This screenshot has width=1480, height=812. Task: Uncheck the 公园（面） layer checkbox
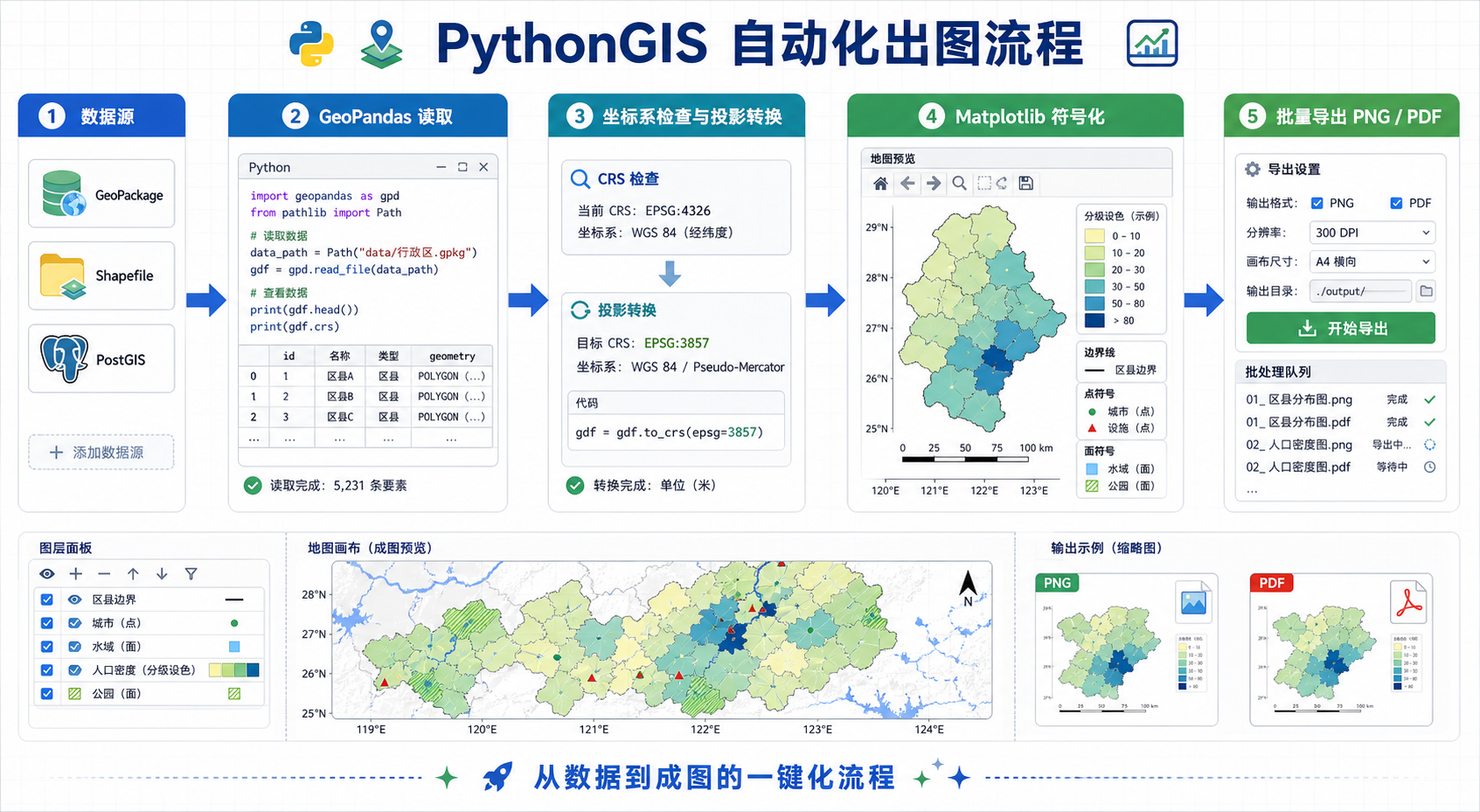pos(47,694)
